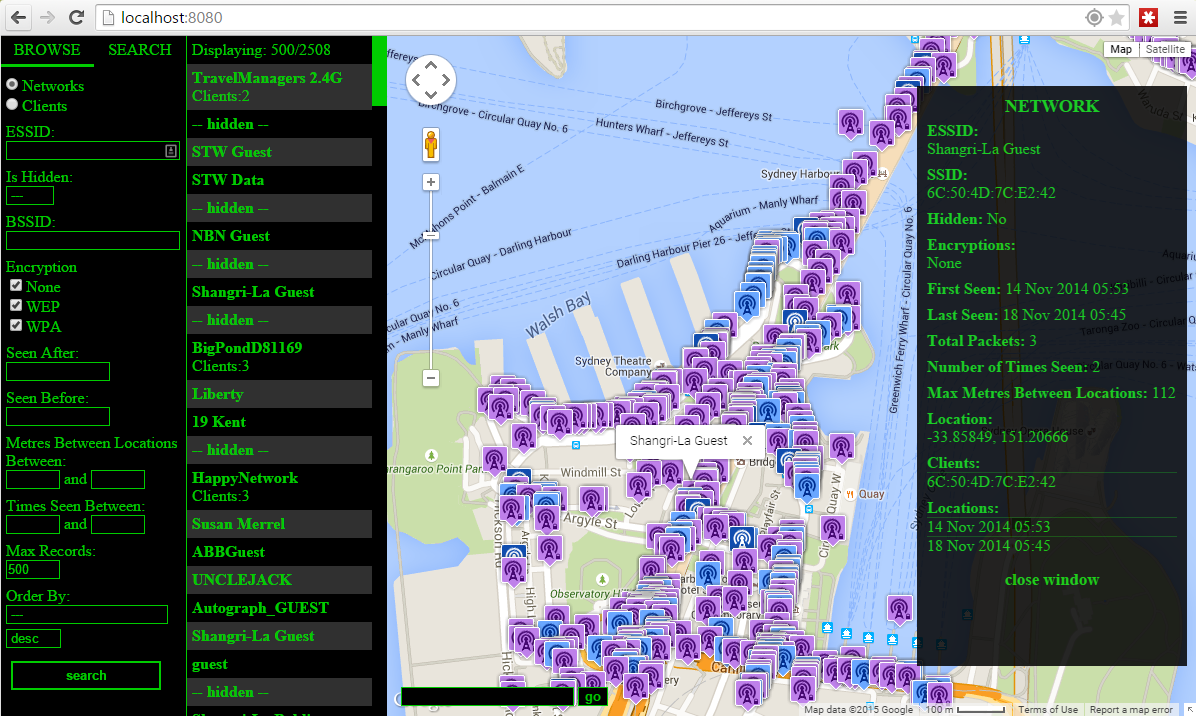Screen dimensions: 1196x716
Task: Click location entry 14 Nov 2014 05:53
Action: [x=989, y=526]
